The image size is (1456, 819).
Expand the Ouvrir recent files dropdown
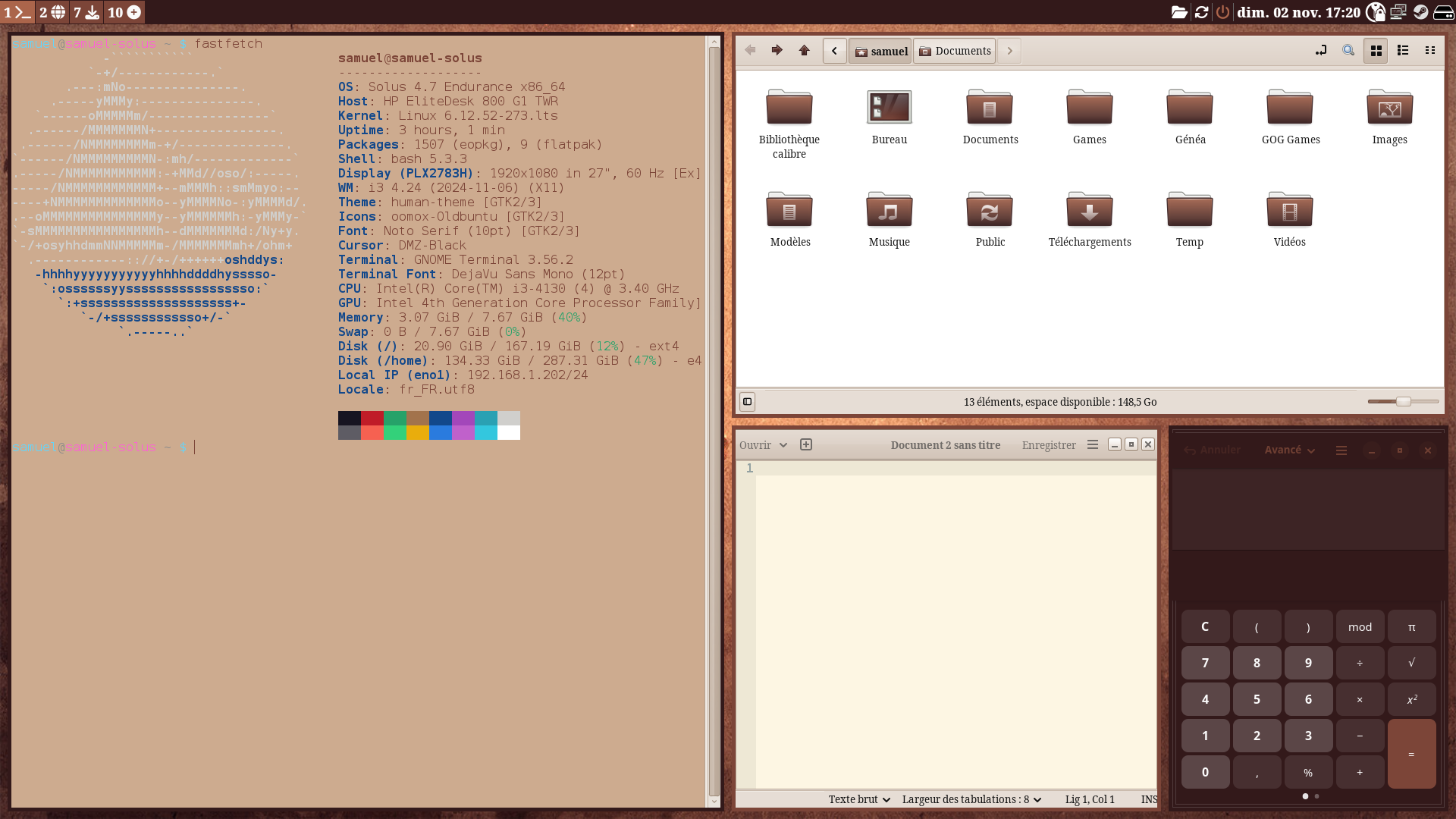click(x=783, y=445)
